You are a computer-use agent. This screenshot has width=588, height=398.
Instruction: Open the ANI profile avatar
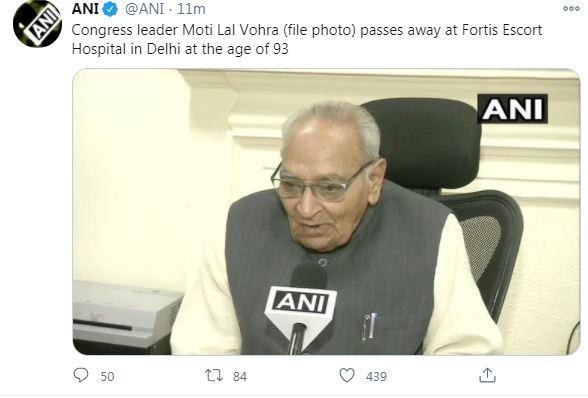[x=37, y=24]
